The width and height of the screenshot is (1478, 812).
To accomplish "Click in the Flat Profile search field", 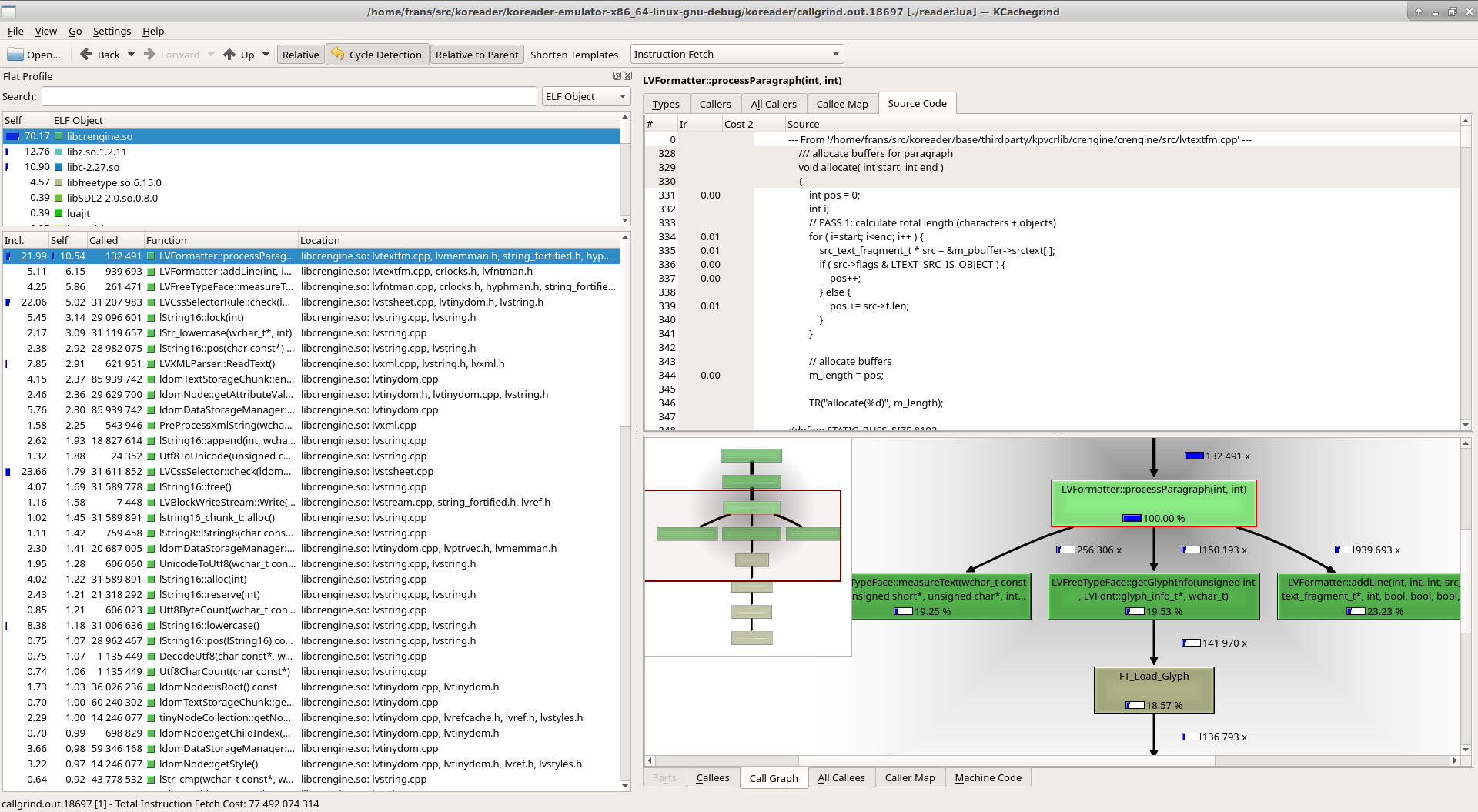I will (289, 96).
